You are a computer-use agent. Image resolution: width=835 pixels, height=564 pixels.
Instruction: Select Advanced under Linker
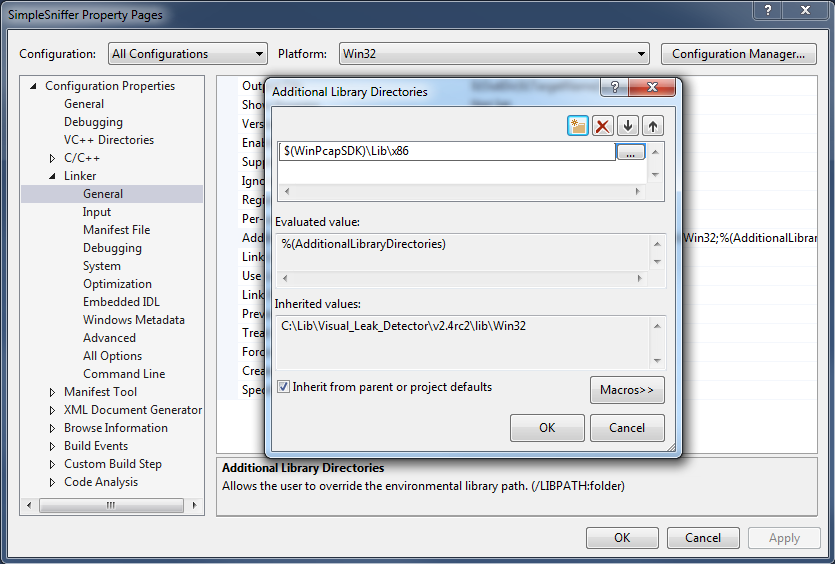pyautogui.click(x=109, y=338)
